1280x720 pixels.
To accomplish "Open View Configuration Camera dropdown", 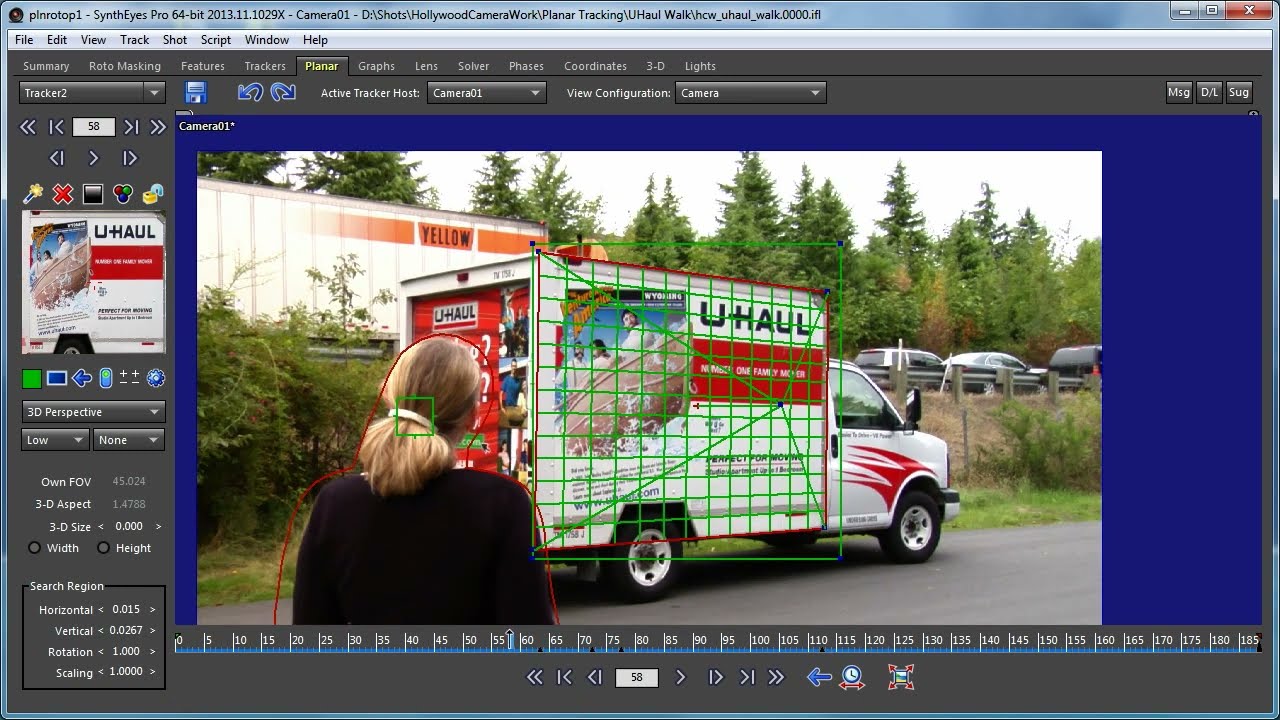I will [750, 93].
